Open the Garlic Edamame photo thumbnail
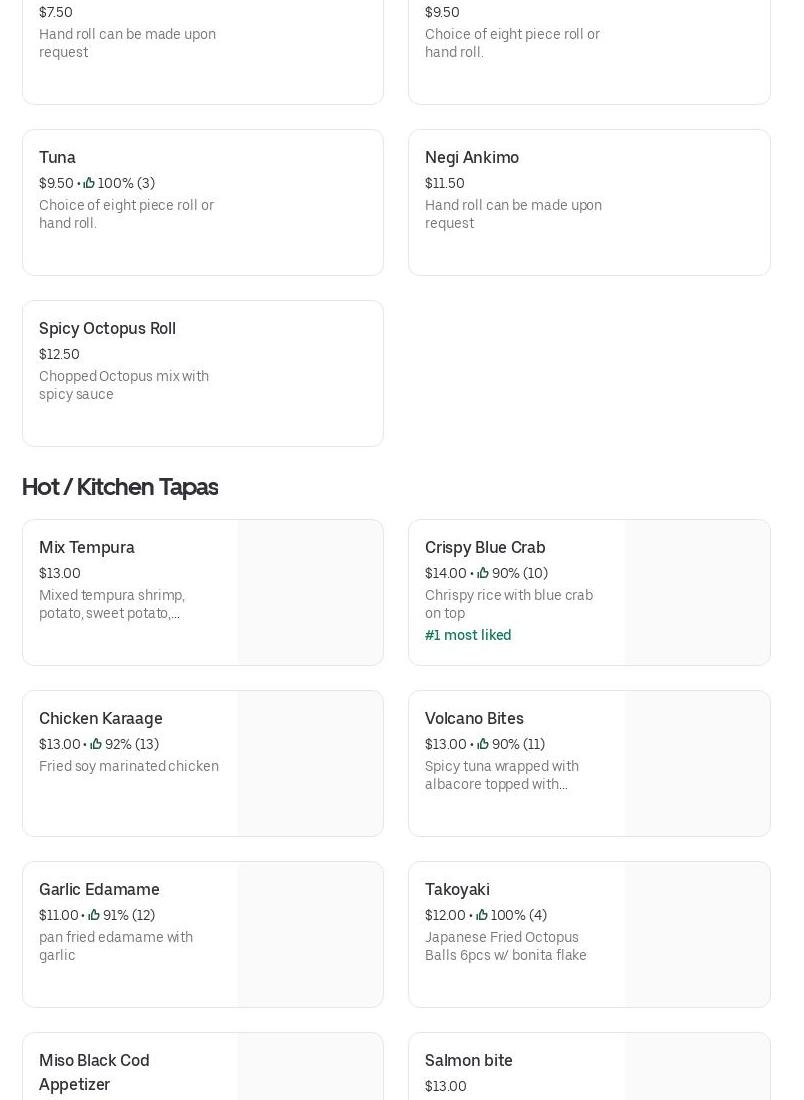This screenshot has width=804, height=1100. [x=310, y=934]
